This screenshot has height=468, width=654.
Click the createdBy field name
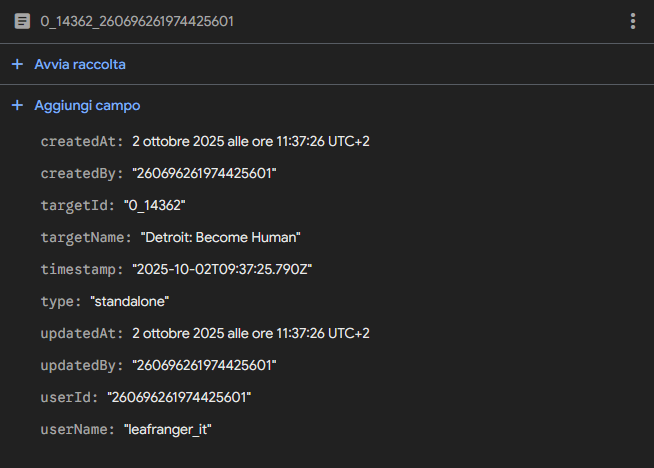[x=82, y=174]
